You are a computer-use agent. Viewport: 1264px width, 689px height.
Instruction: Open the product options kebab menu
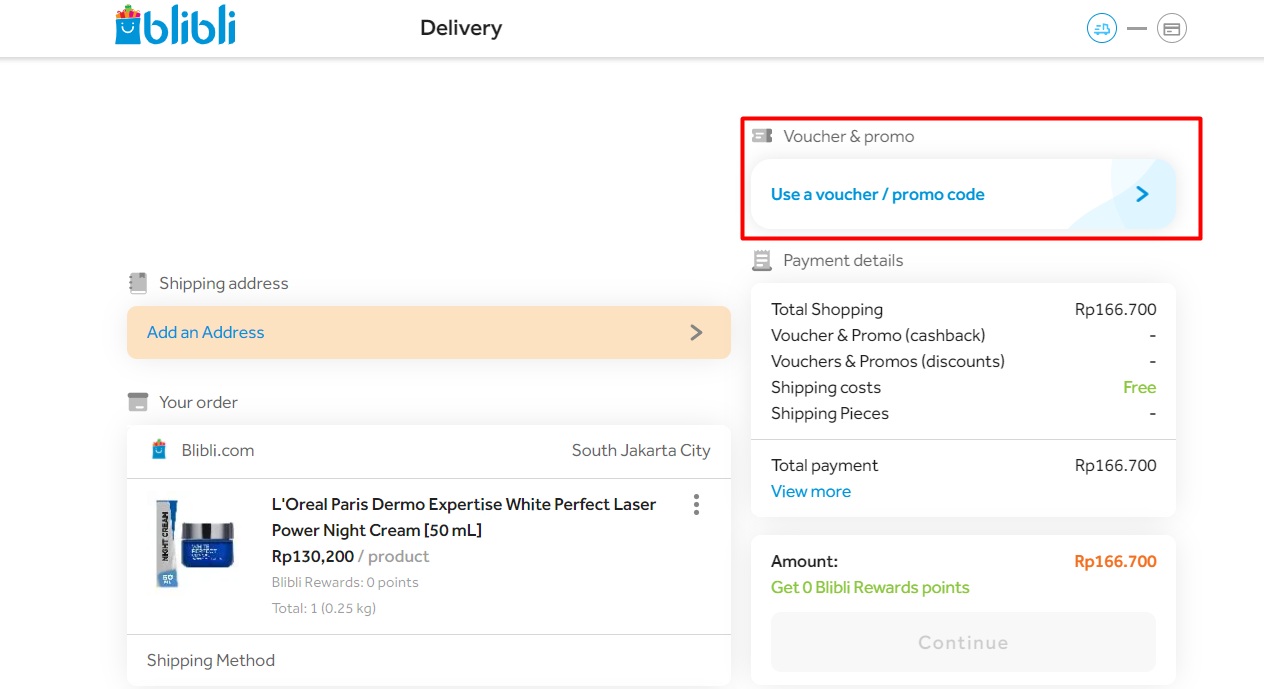[x=696, y=505]
